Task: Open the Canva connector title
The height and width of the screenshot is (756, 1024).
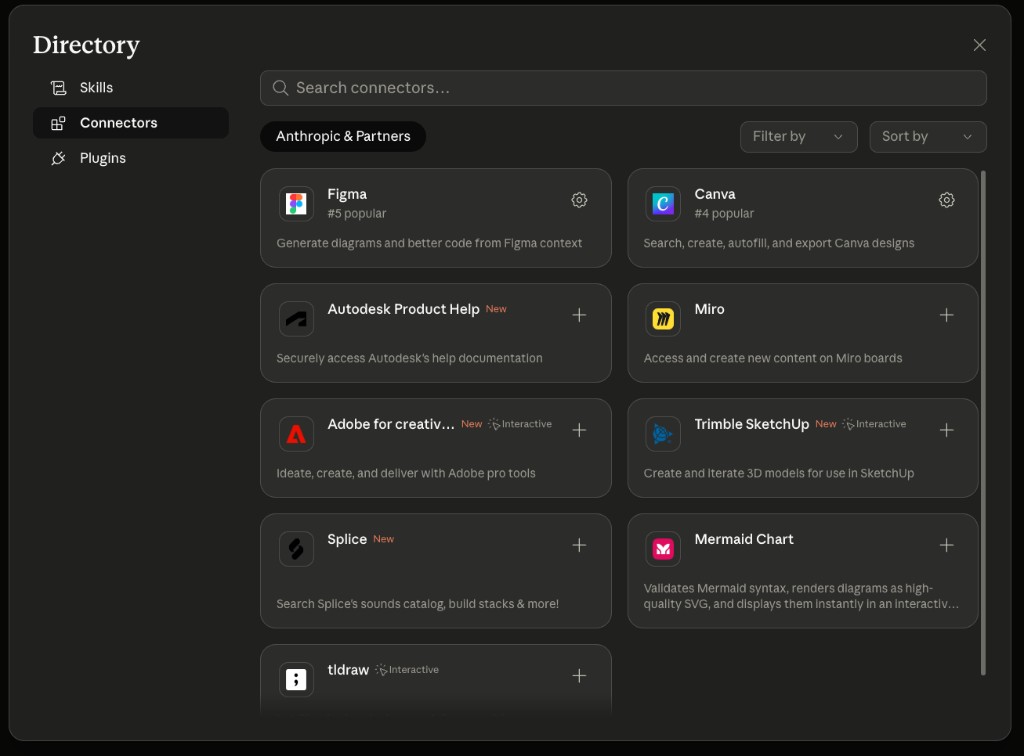Action: [714, 194]
